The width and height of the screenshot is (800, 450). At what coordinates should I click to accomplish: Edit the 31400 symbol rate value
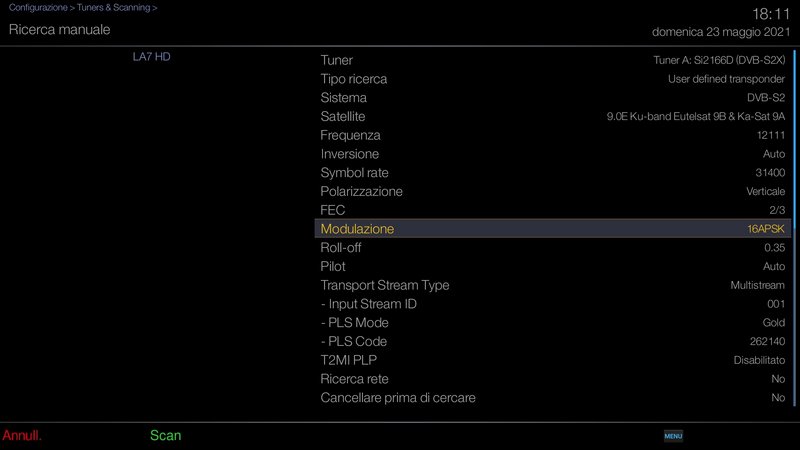pos(770,172)
